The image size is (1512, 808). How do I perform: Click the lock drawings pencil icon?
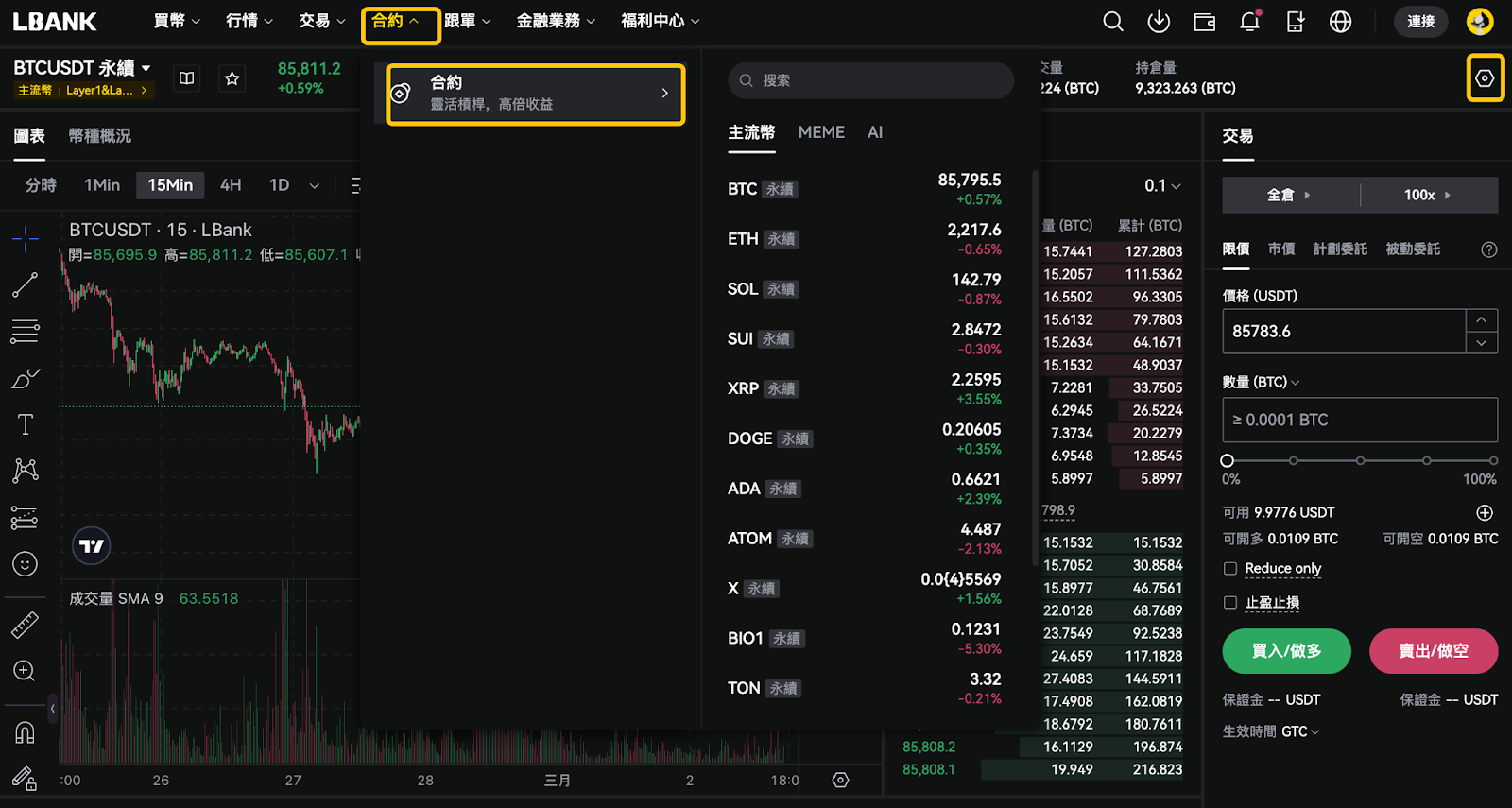[26, 778]
